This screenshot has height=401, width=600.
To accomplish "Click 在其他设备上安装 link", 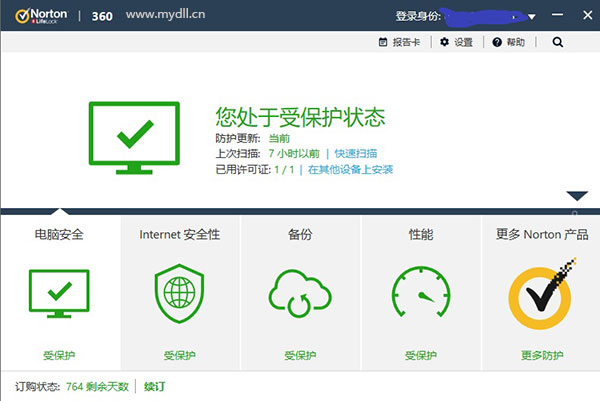I will [x=351, y=170].
